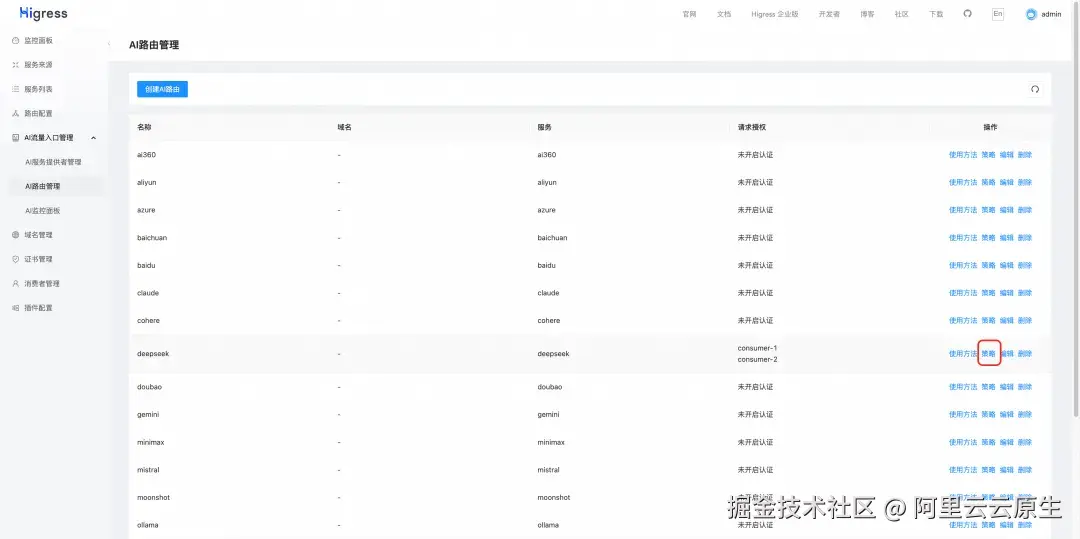Click the 请求授权 column header
The height and width of the screenshot is (539, 1080).
(751, 127)
